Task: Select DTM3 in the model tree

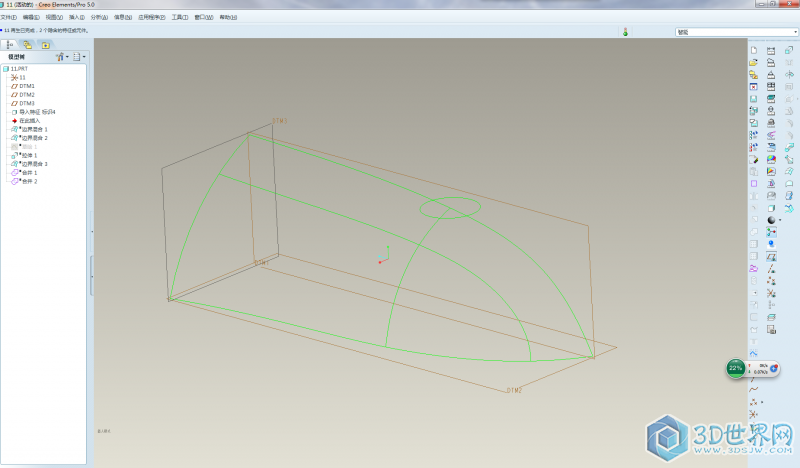Action: pyautogui.click(x=23, y=103)
